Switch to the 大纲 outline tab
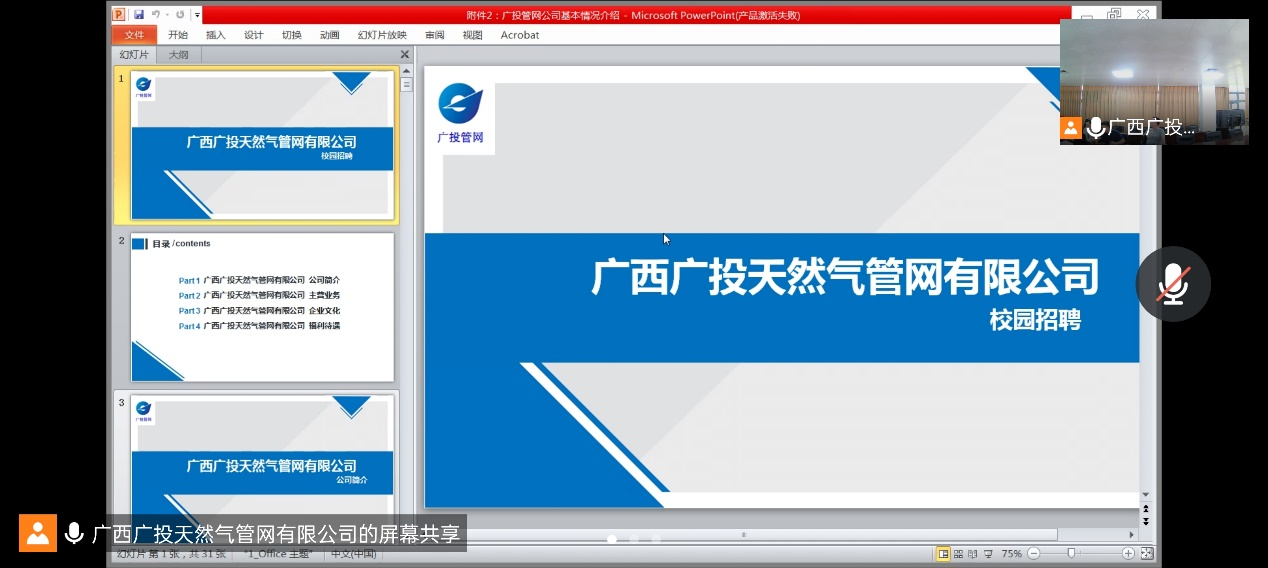1268x568 pixels. coord(178,55)
